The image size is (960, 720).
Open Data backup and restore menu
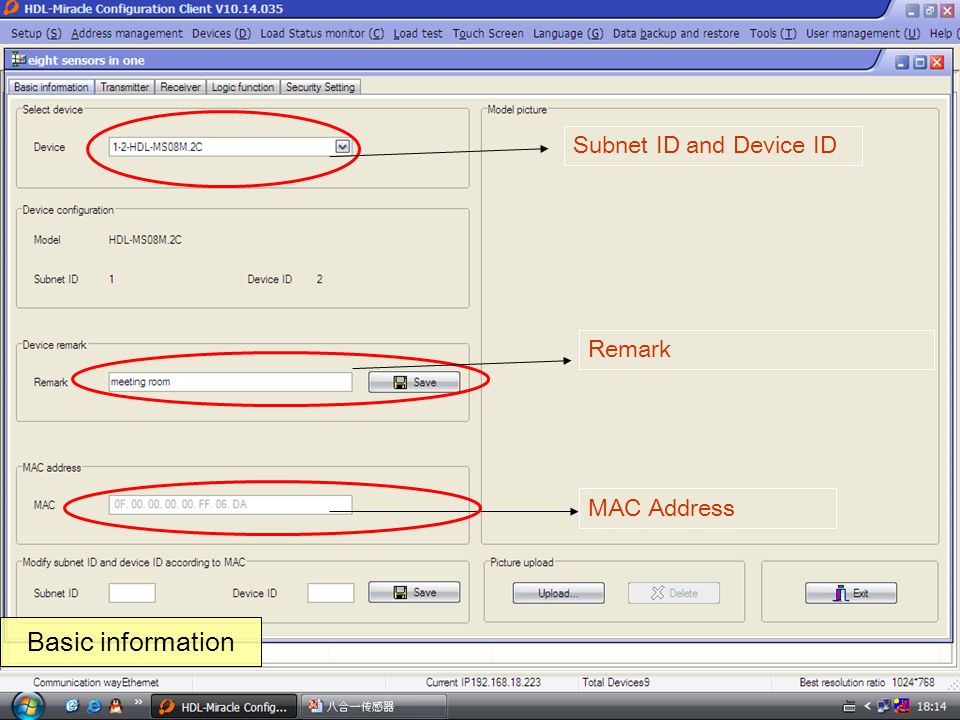[x=676, y=34]
